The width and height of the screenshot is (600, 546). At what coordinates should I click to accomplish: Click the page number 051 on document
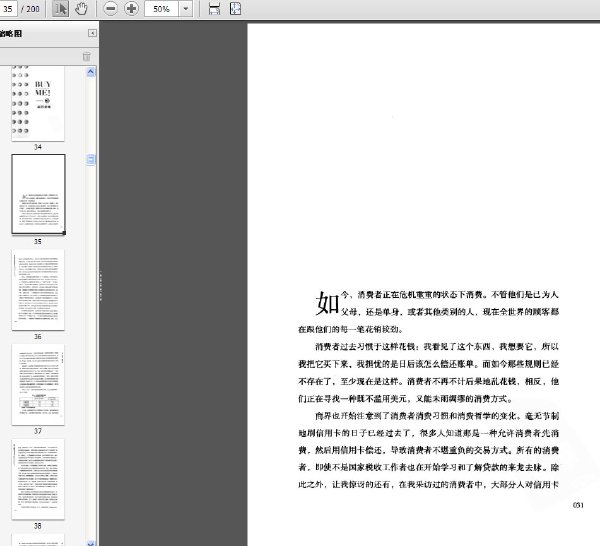(578, 505)
